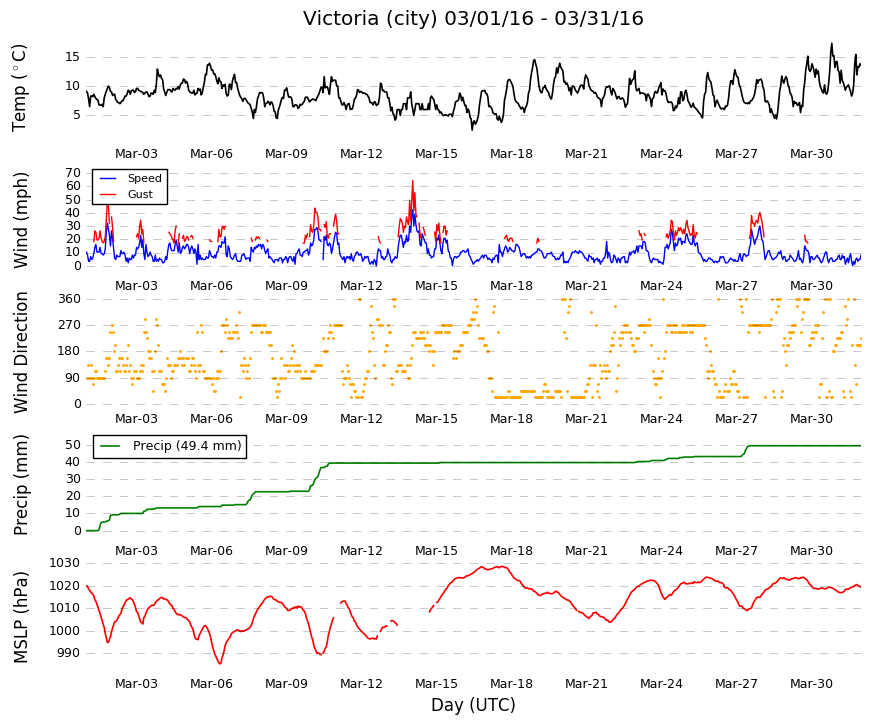Click the 1030 tick on the MSLP axis
This screenshot has height=725, width=871.
[x=64, y=563]
